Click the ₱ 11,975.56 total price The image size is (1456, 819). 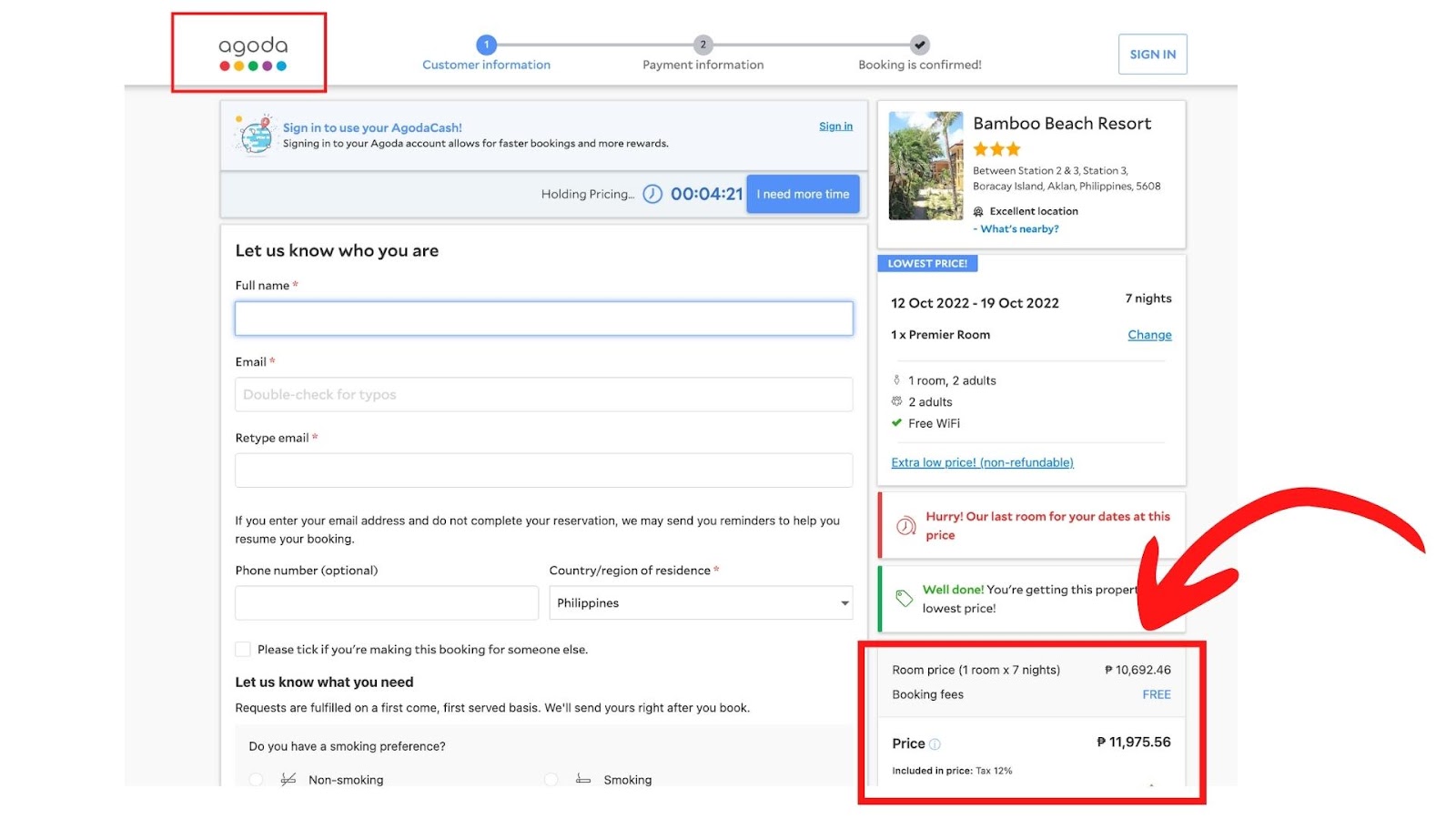[x=1134, y=743]
